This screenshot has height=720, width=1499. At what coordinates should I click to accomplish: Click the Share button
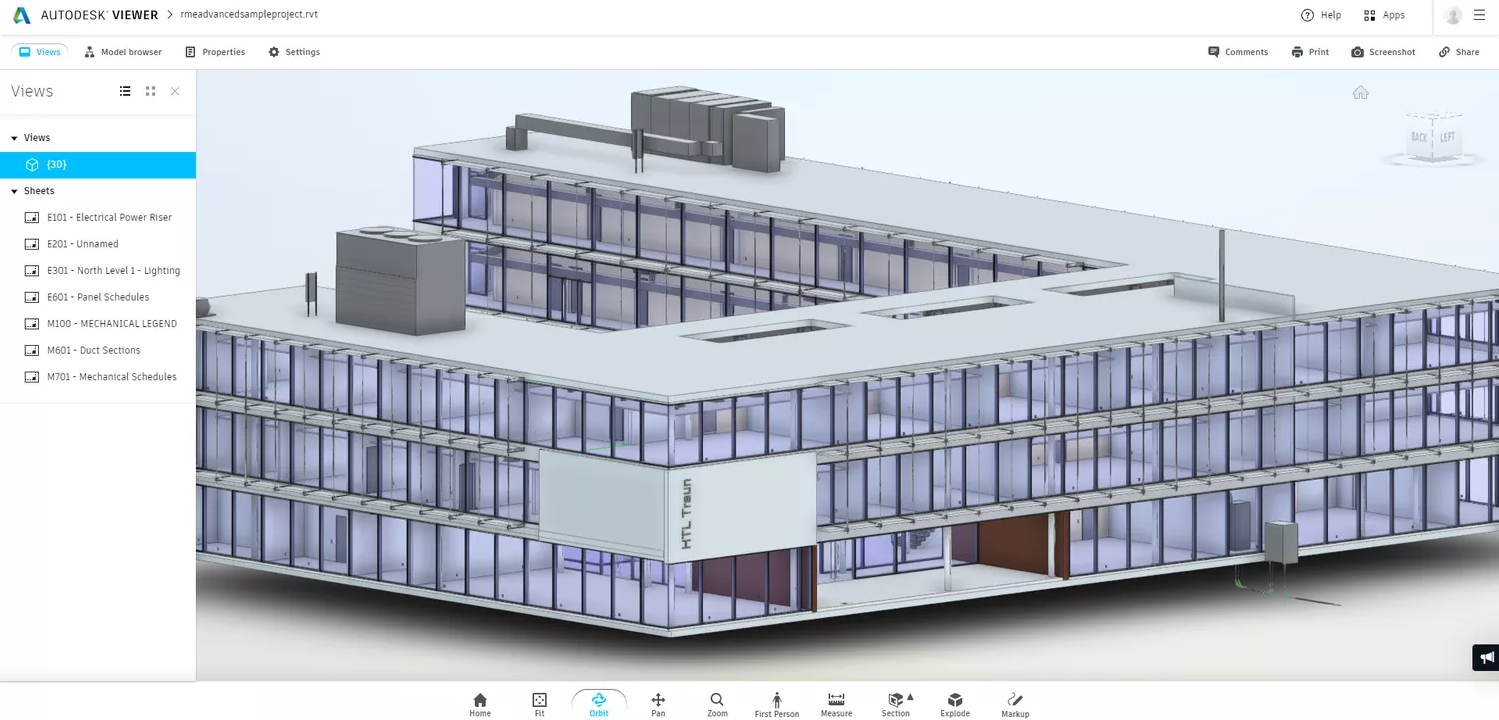1459,52
